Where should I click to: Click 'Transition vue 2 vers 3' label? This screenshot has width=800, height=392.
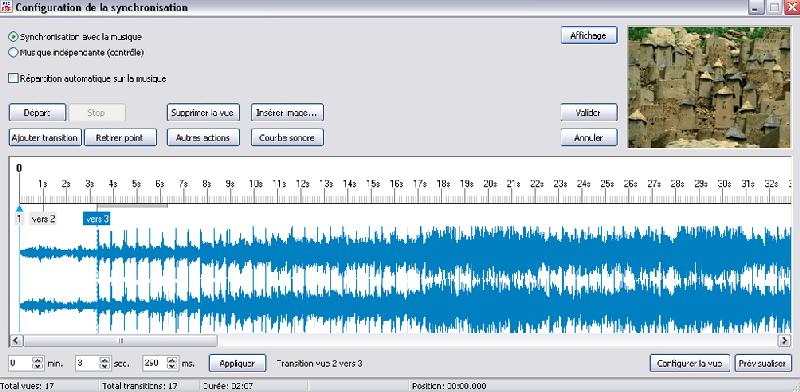click(319, 363)
